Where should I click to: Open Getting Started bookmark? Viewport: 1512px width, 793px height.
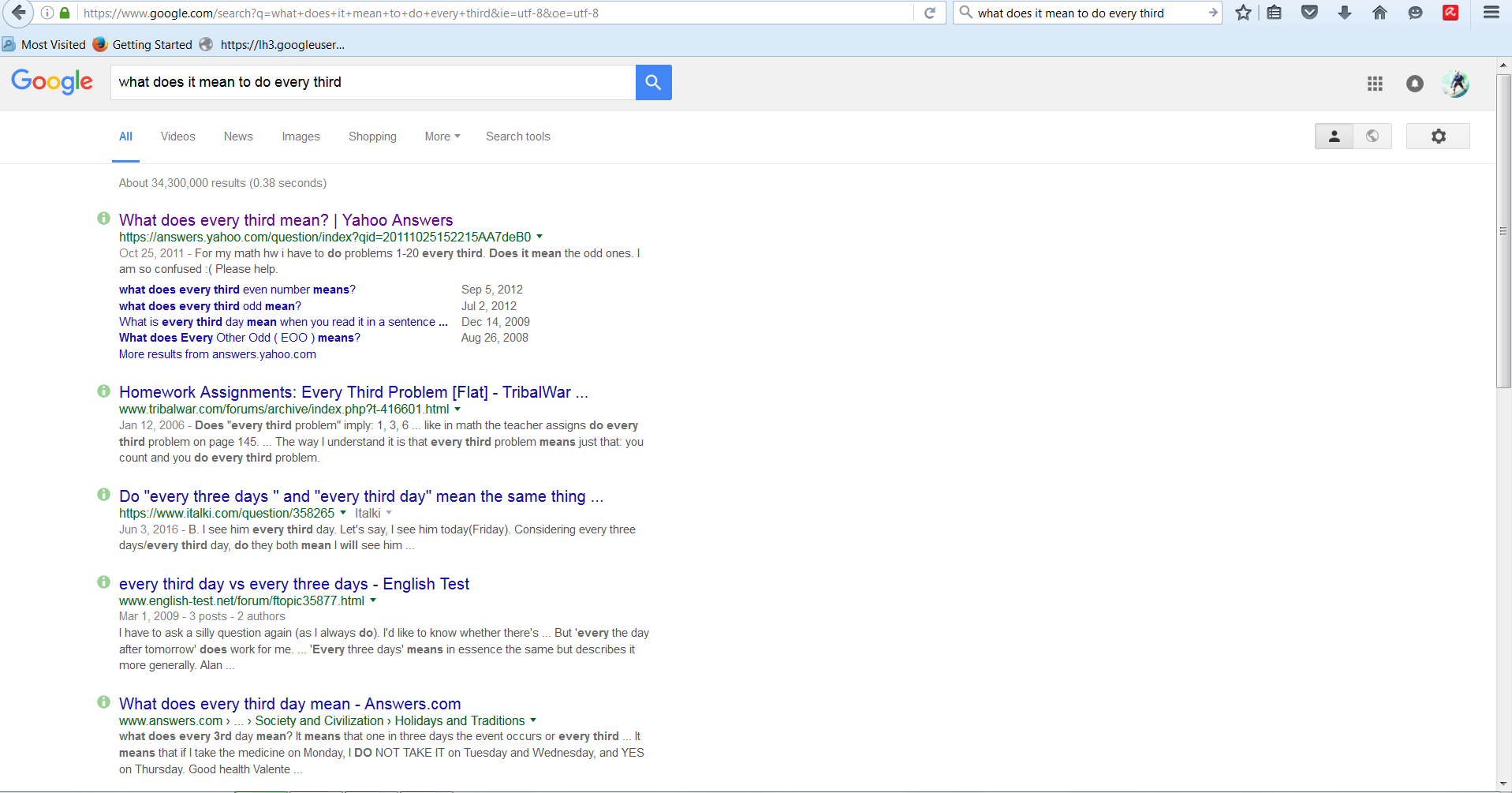pyautogui.click(x=143, y=45)
